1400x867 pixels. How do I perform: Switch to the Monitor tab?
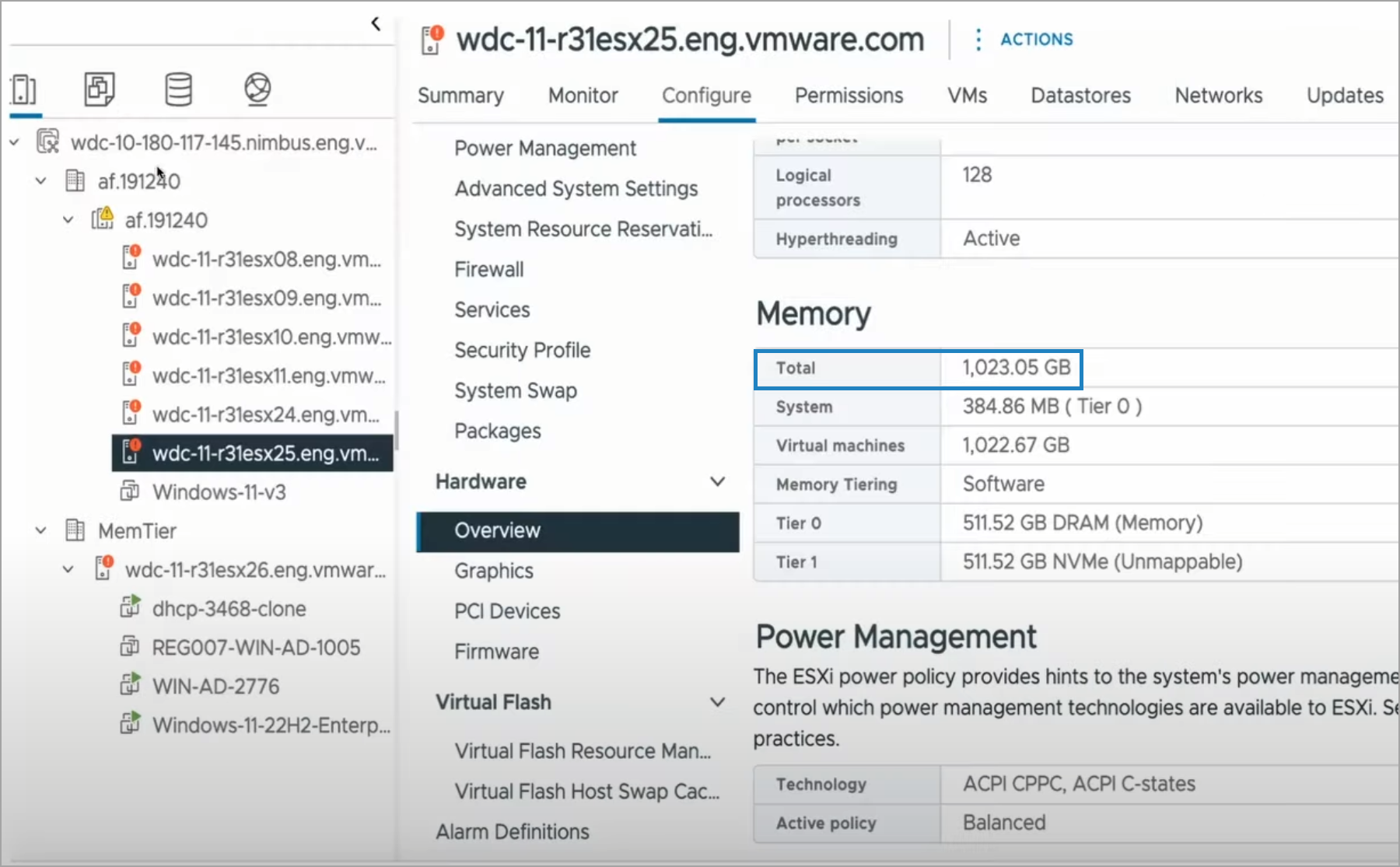583,96
